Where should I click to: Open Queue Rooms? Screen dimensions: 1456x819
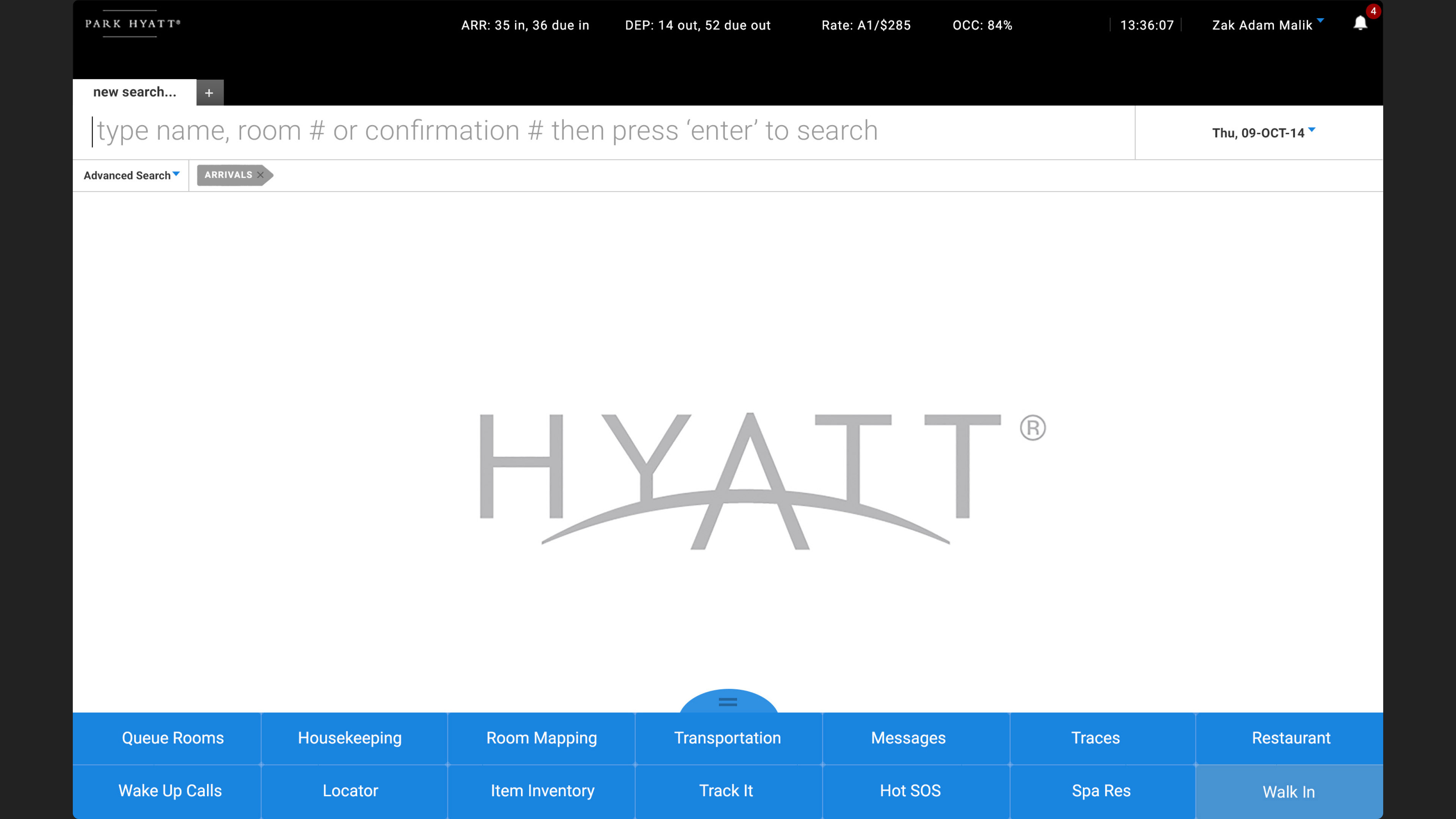[167, 738]
